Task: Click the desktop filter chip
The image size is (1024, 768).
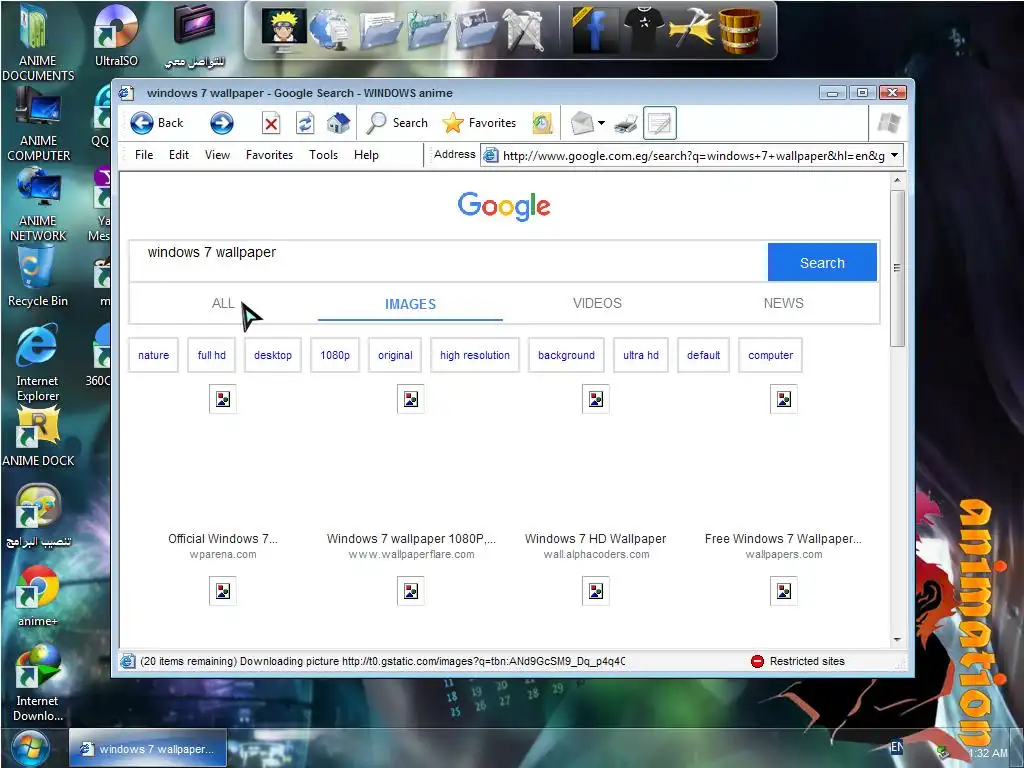Action: (x=273, y=355)
